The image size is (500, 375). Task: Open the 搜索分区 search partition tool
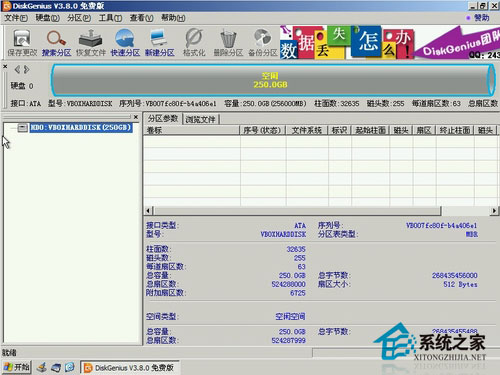56,43
